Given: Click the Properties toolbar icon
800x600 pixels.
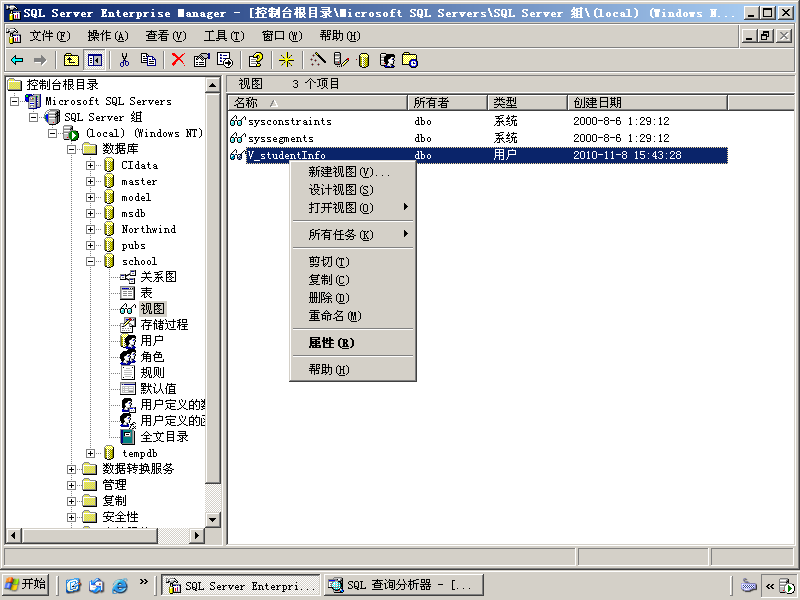Looking at the screenshot, I should [201, 60].
